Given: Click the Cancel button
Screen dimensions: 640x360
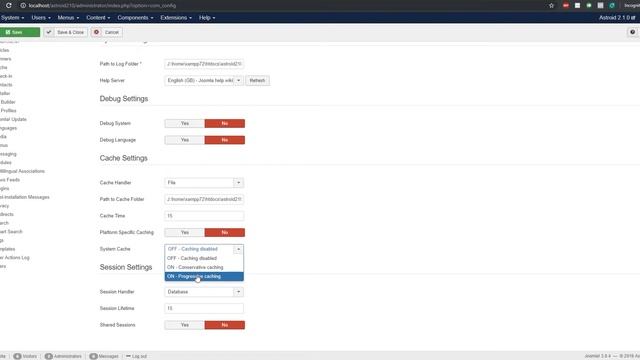Looking at the screenshot, I should pyautogui.click(x=107, y=32).
